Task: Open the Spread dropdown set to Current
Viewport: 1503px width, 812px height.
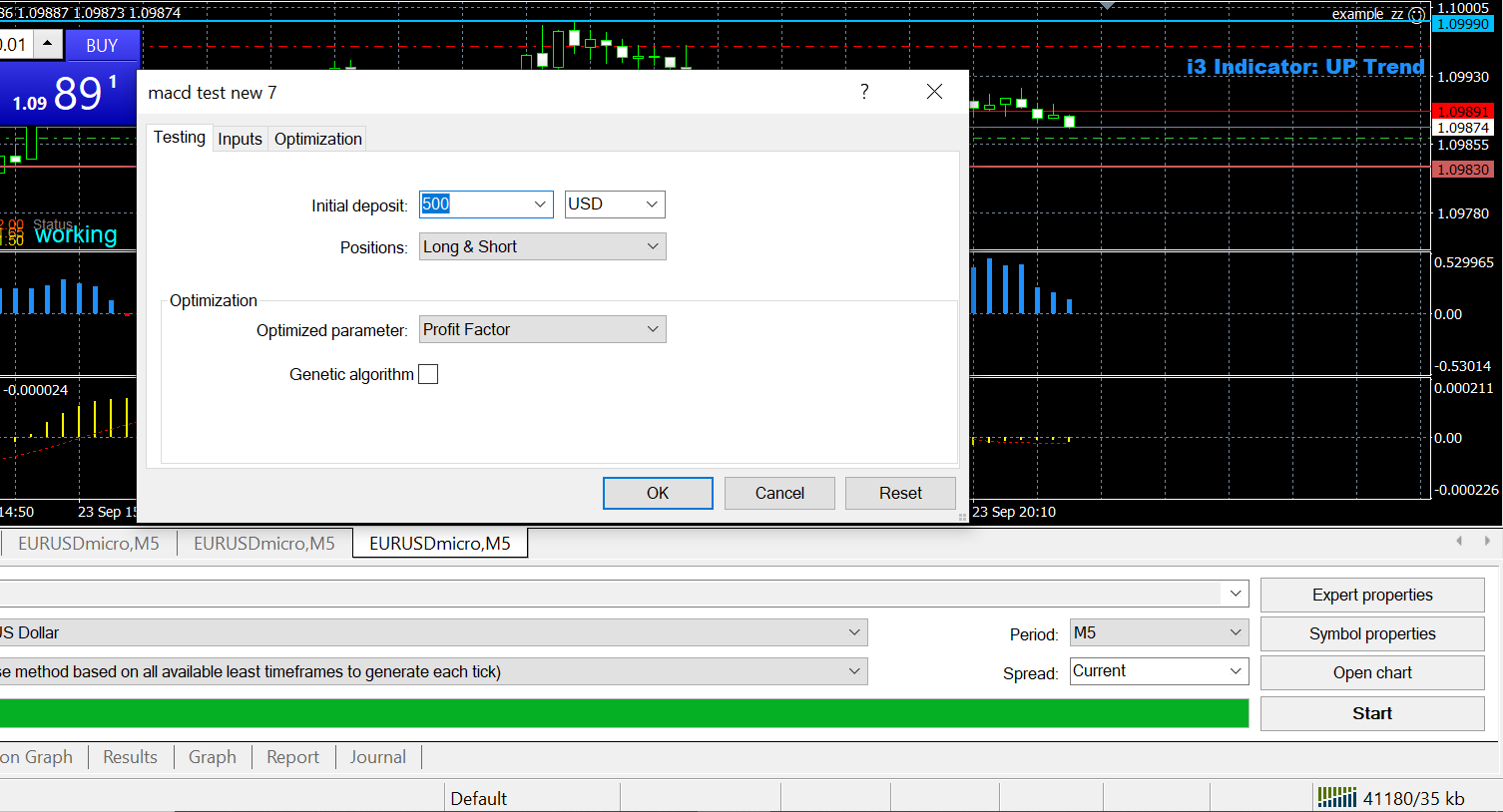Action: pos(1159,671)
